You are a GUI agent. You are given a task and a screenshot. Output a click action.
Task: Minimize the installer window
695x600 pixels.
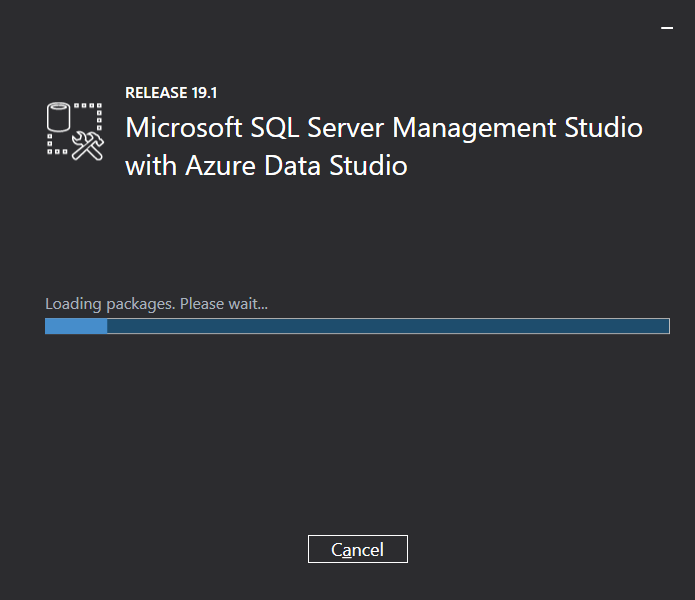coord(667,29)
